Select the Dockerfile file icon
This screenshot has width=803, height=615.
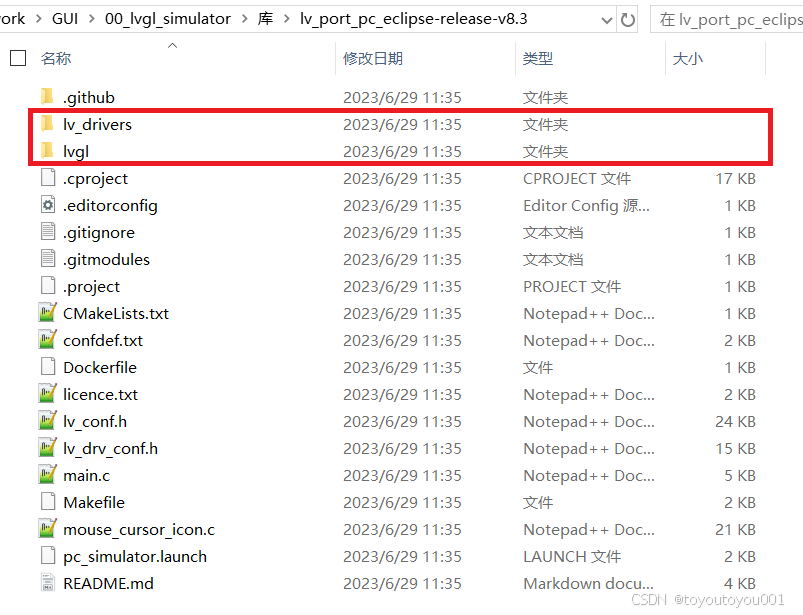pyautogui.click(x=47, y=367)
